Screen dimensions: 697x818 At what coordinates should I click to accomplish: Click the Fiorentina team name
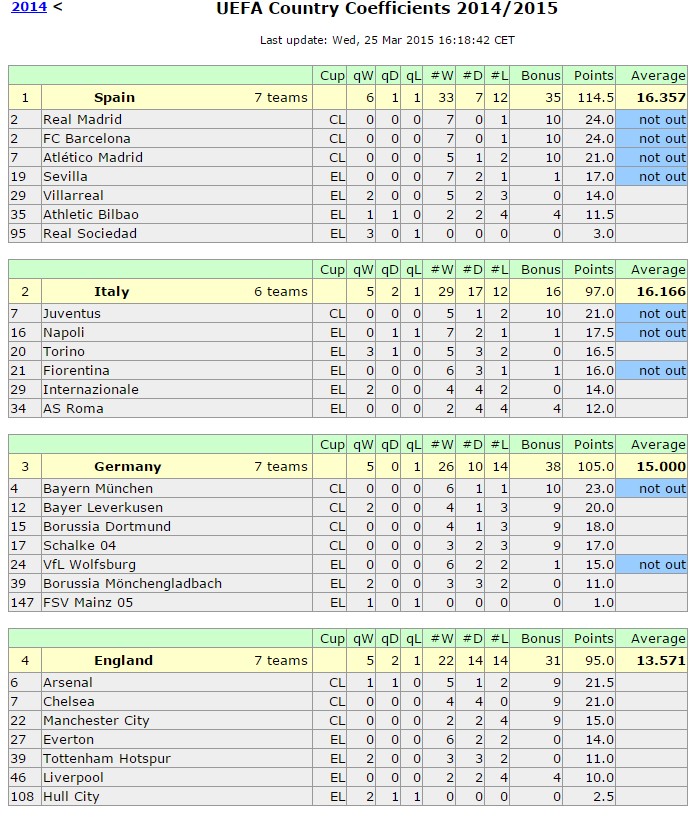(x=78, y=371)
